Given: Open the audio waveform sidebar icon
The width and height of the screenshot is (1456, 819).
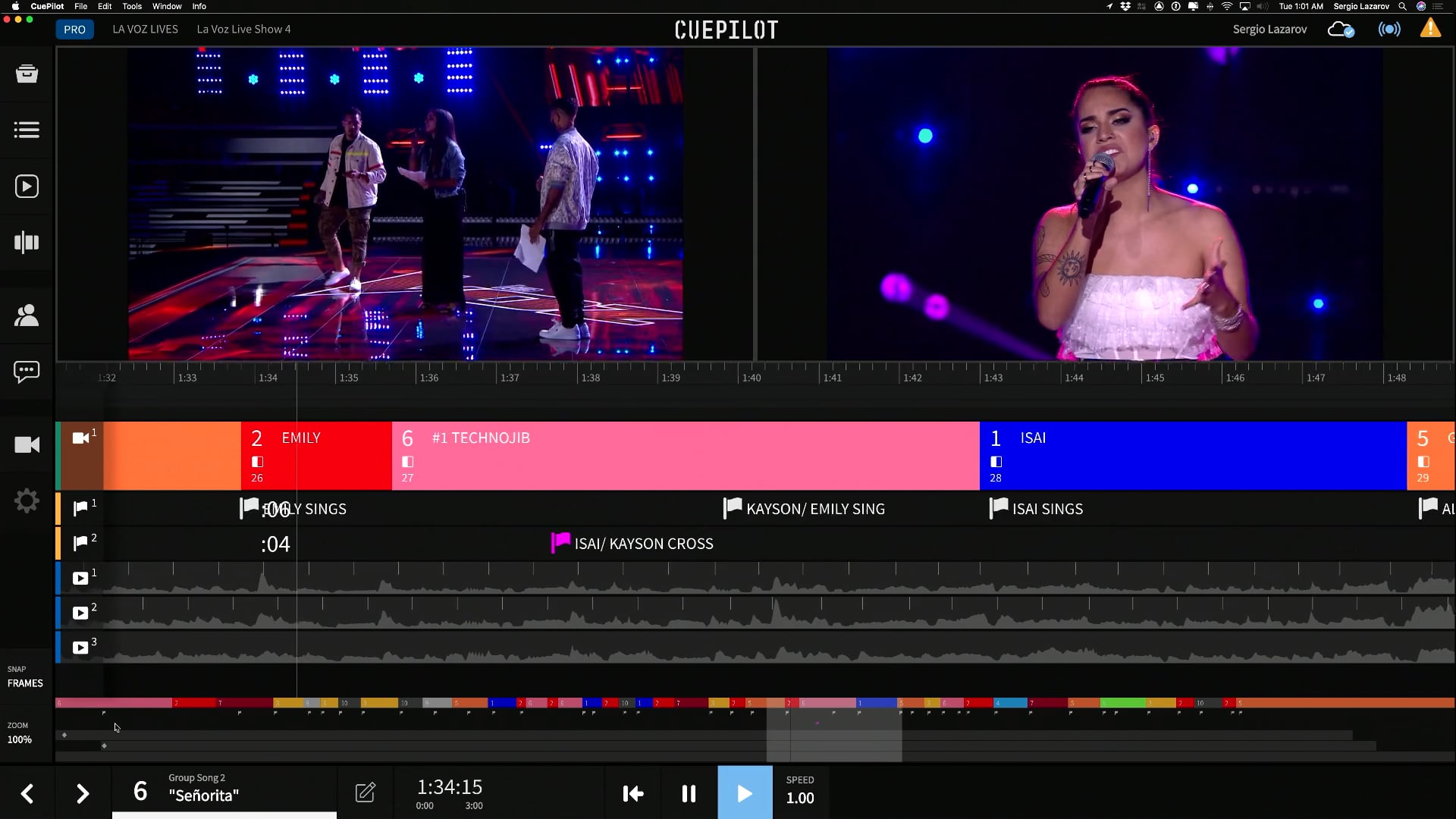Looking at the screenshot, I should tap(27, 243).
